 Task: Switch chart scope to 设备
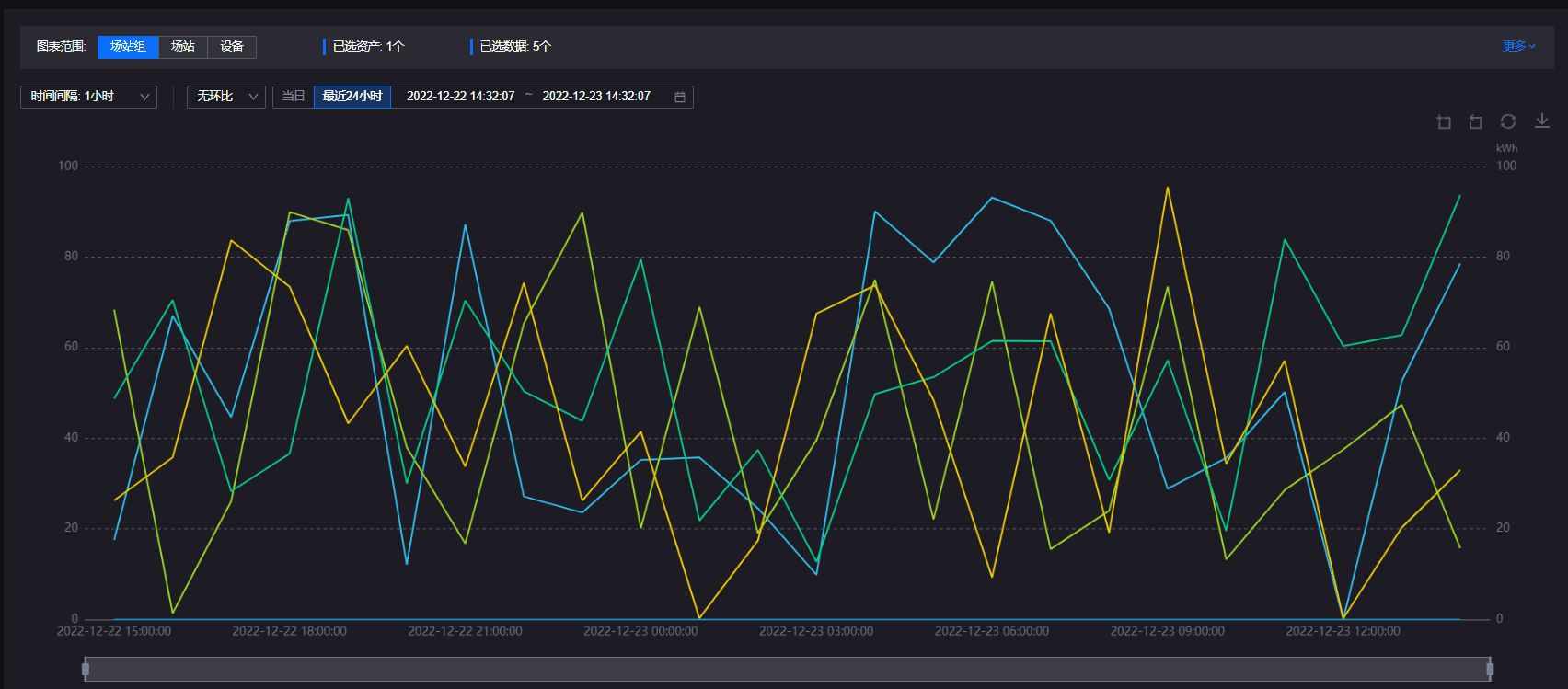point(232,47)
